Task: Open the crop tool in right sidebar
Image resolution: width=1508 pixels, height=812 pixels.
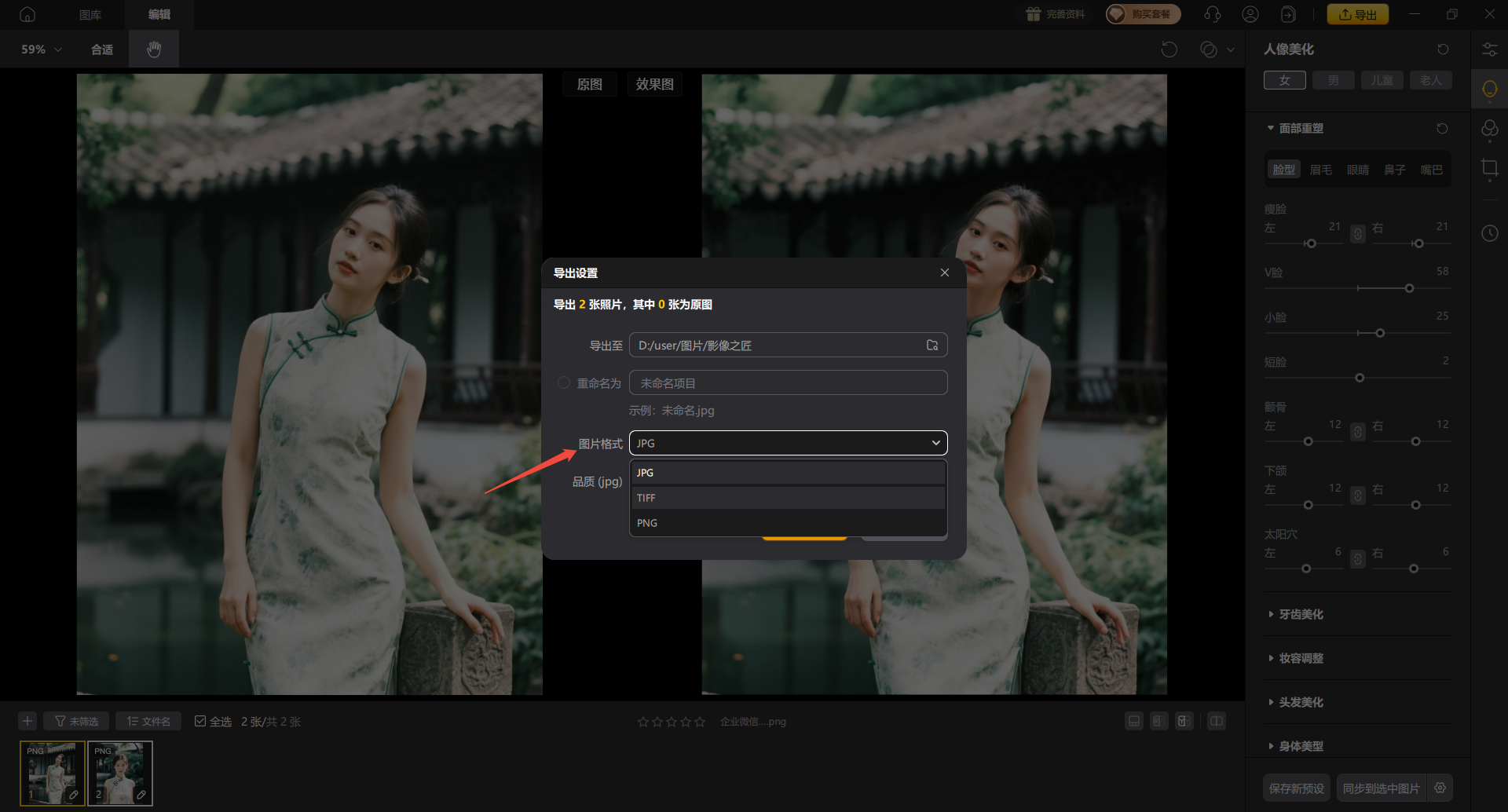Action: click(1489, 168)
